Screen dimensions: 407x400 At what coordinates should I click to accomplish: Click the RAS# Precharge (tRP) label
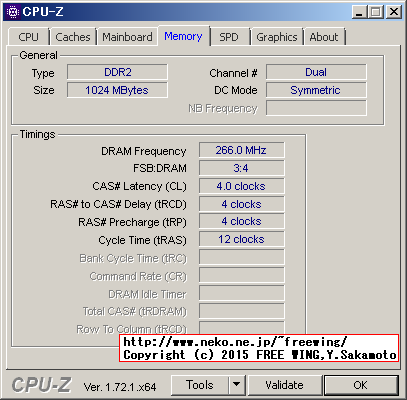coord(132,222)
